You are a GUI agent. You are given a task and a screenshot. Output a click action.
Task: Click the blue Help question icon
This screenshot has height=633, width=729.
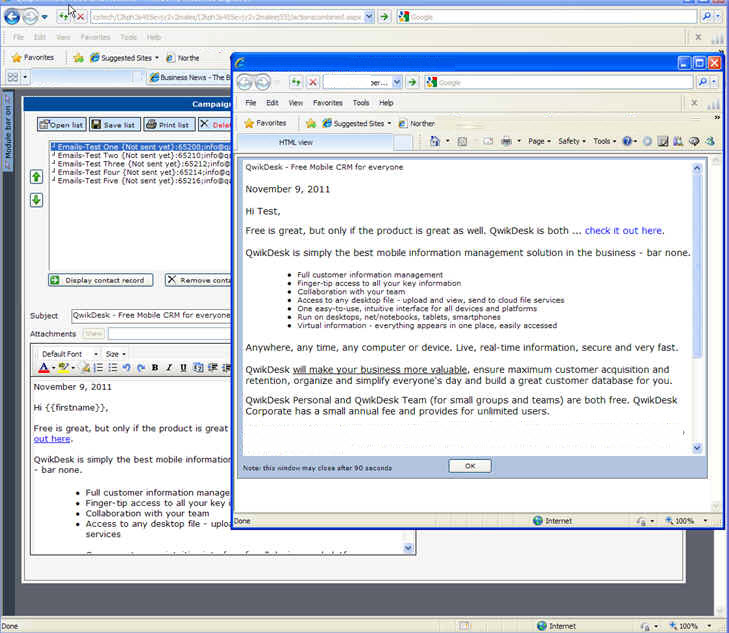627,141
